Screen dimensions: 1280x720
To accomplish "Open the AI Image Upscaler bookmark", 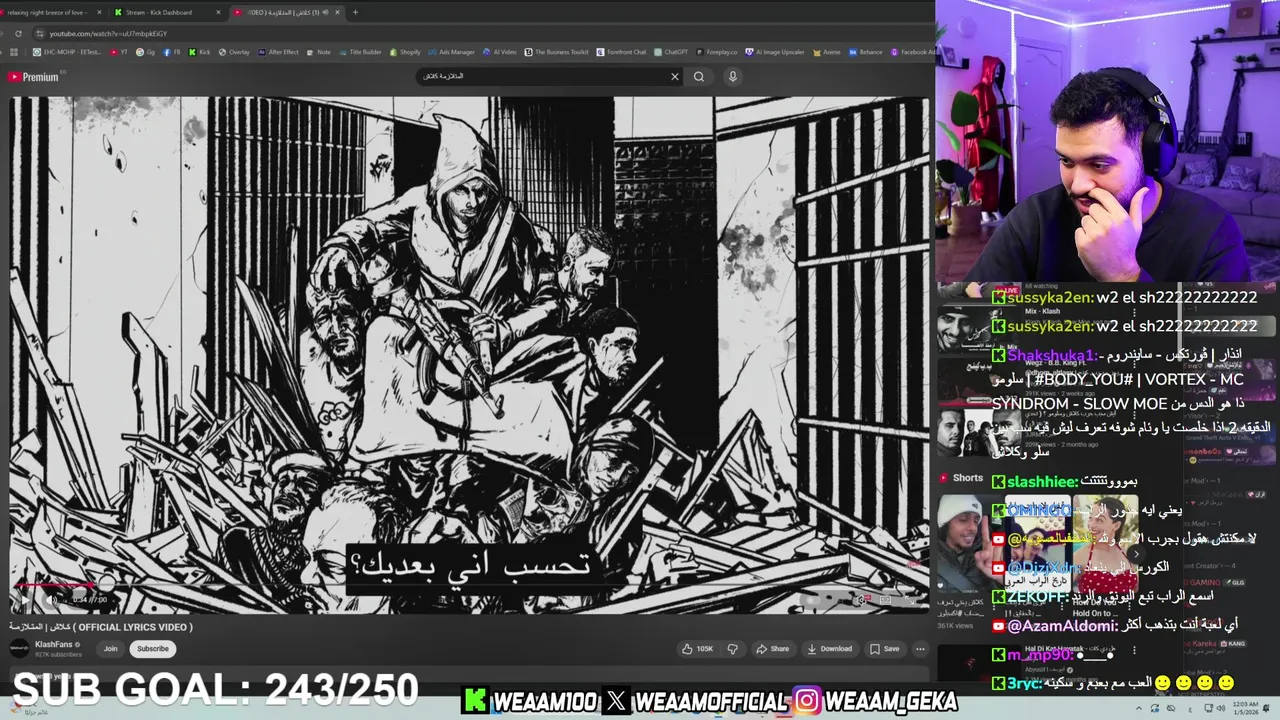I will point(775,52).
